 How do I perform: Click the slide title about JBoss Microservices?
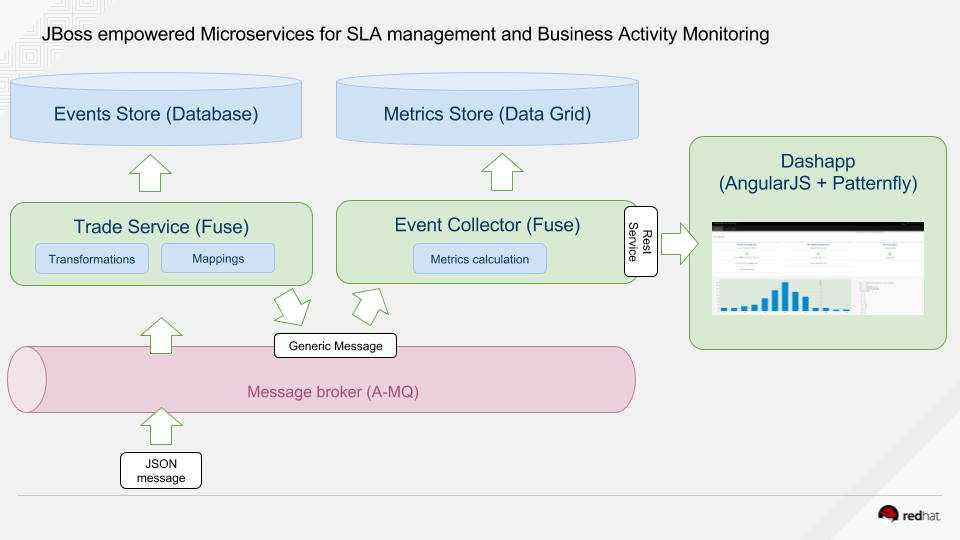point(405,34)
